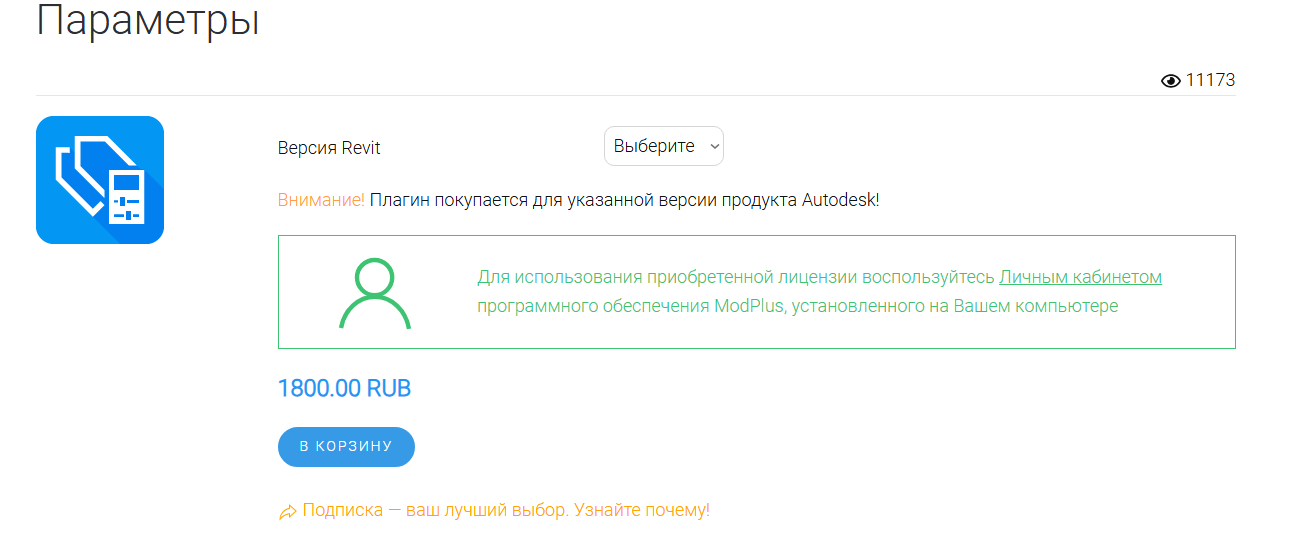Click the Autodesk product warning text
Viewport: 1304px width, 540px height.
coord(624,200)
